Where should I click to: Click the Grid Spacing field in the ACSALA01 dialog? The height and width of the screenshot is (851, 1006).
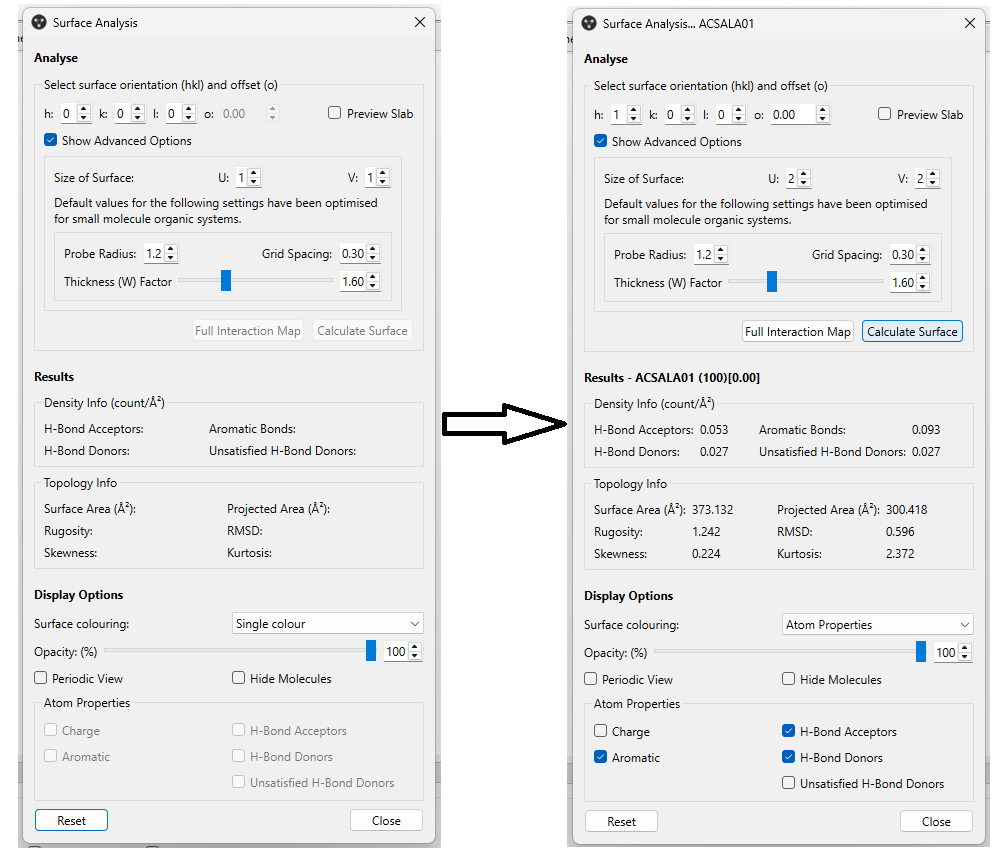(903, 255)
